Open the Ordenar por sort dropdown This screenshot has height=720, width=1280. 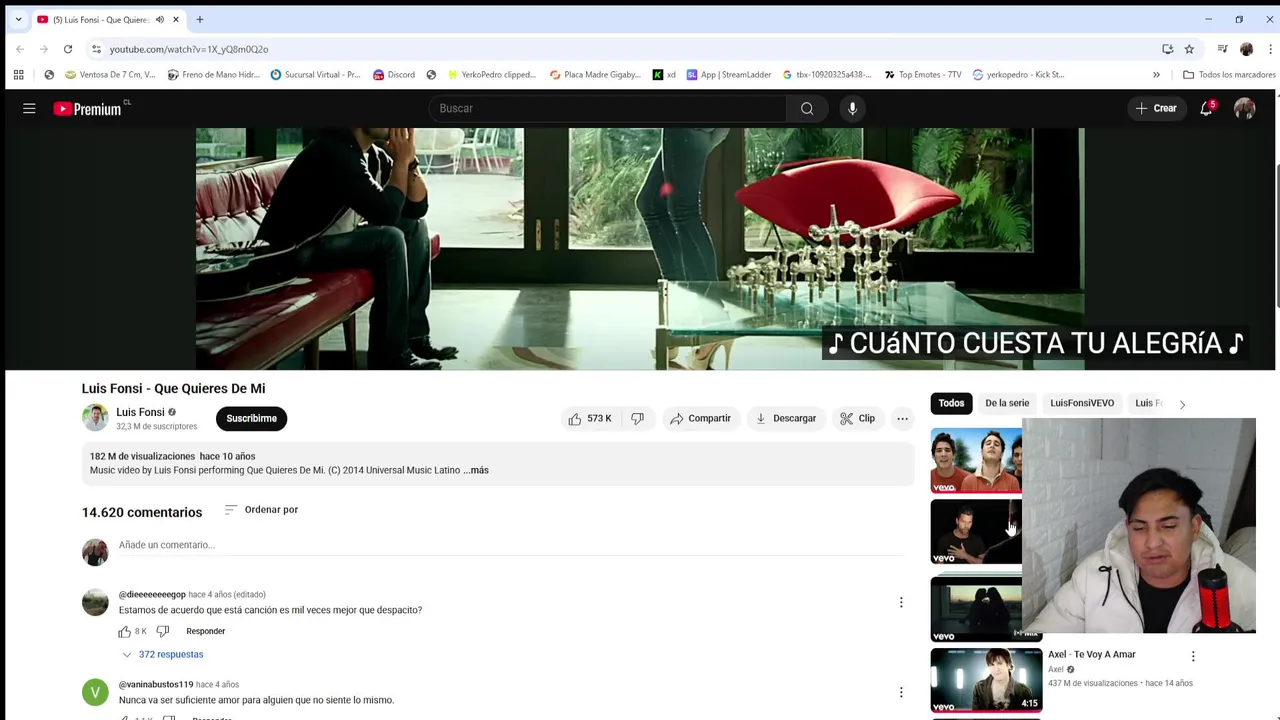(261, 509)
